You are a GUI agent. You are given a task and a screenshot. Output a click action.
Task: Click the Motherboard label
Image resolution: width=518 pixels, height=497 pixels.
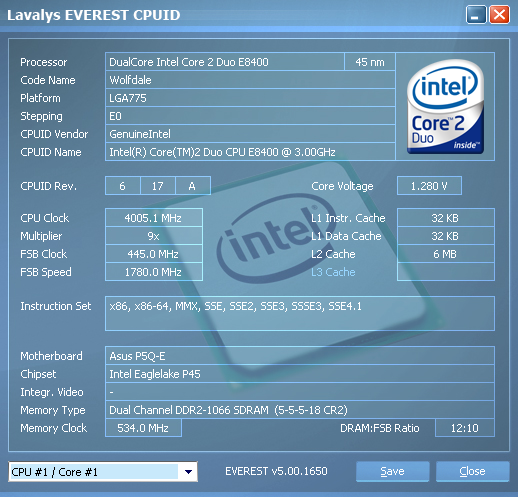[x=51, y=356]
